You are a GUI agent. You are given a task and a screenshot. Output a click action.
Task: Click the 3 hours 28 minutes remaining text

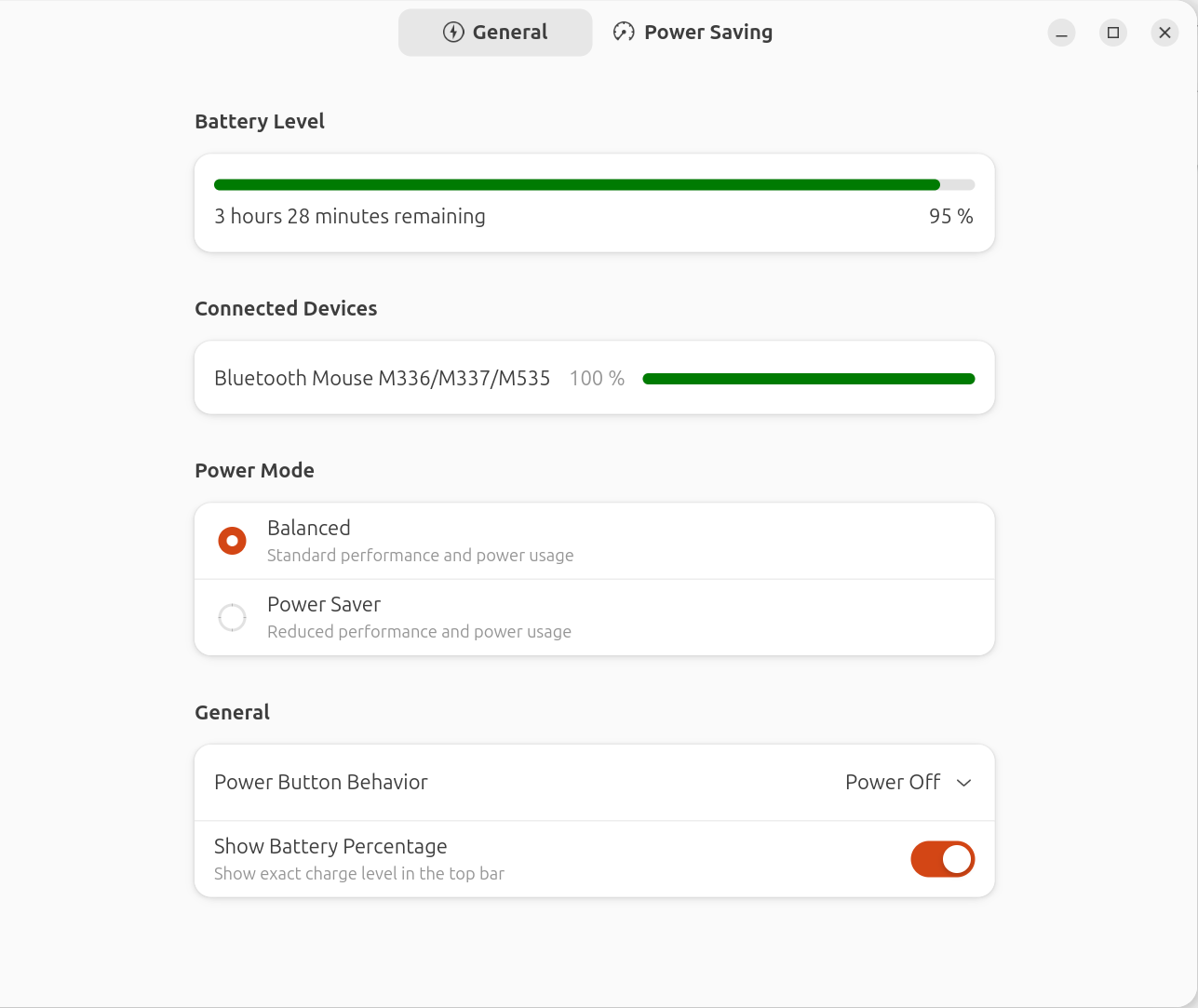pos(350,216)
